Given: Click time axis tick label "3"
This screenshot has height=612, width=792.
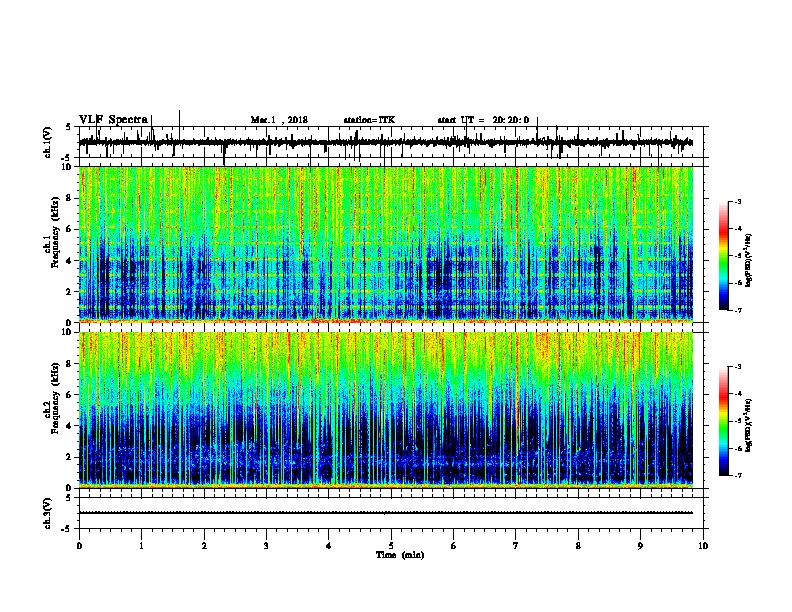Looking at the screenshot, I should 266,545.
